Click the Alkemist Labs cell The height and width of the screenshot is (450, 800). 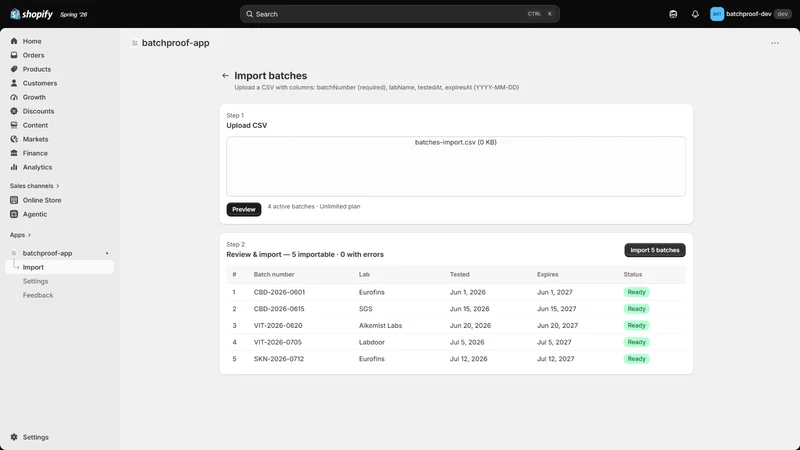(x=380, y=326)
